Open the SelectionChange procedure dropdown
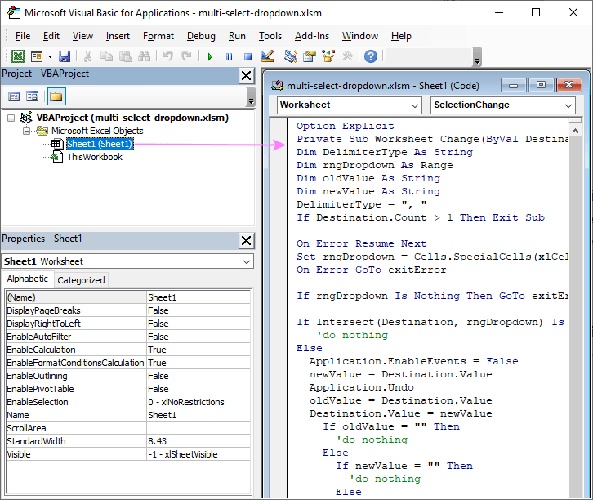Image resolution: width=593 pixels, height=500 pixels. 568,106
